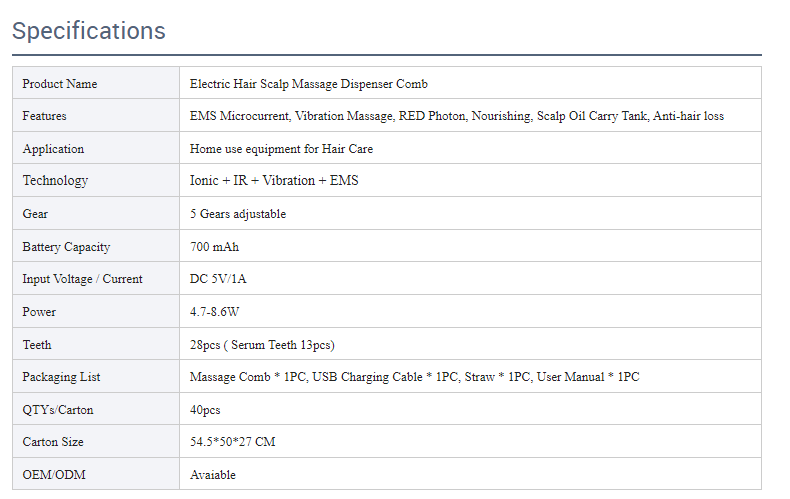Screen dimensions: 790x499
Task: Select the 700 mAh value
Action: coord(215,247)
